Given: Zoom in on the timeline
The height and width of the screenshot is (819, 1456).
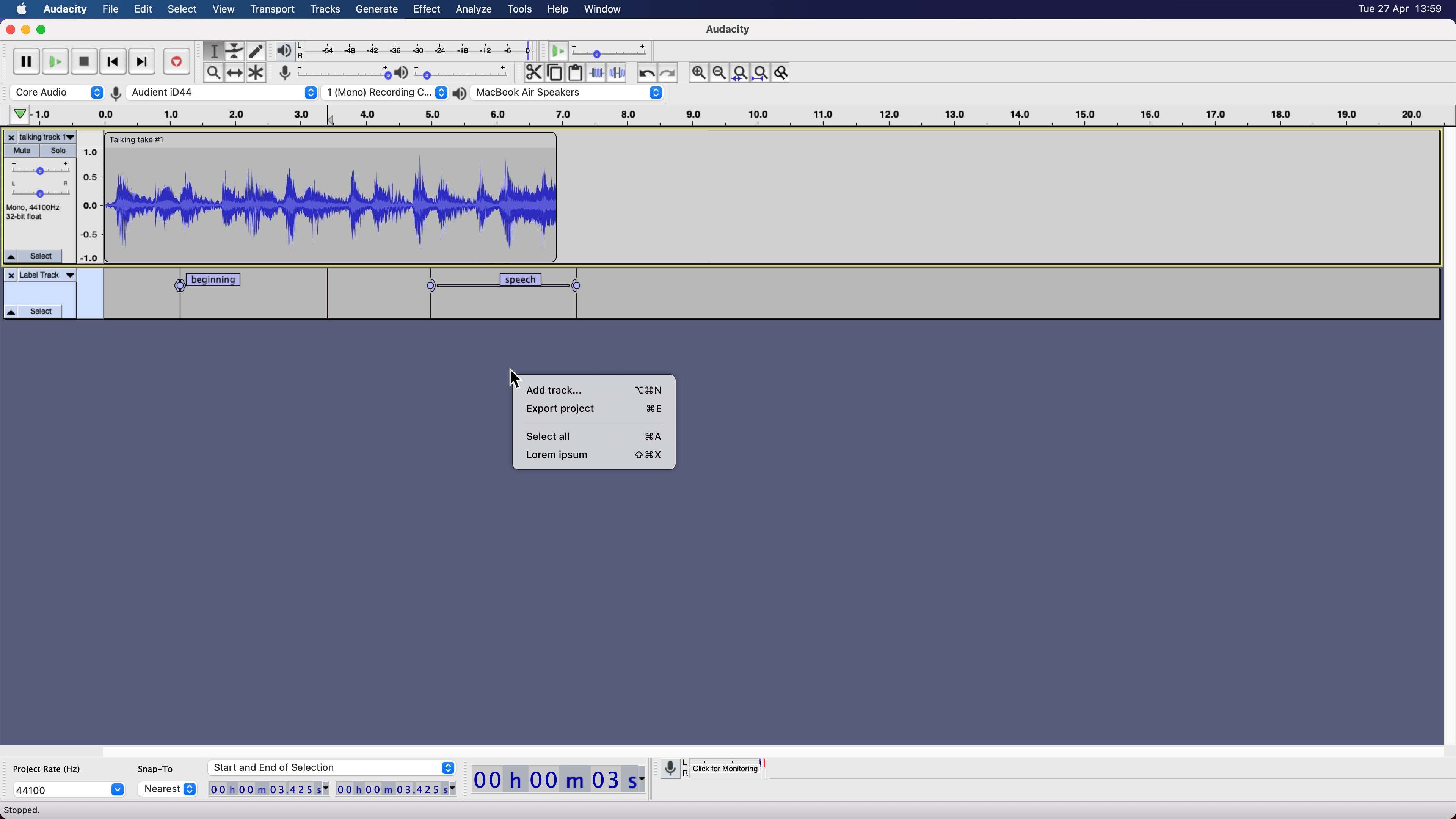Looking at the screenshot, I should pyautogui.click(x=698, y=72).
